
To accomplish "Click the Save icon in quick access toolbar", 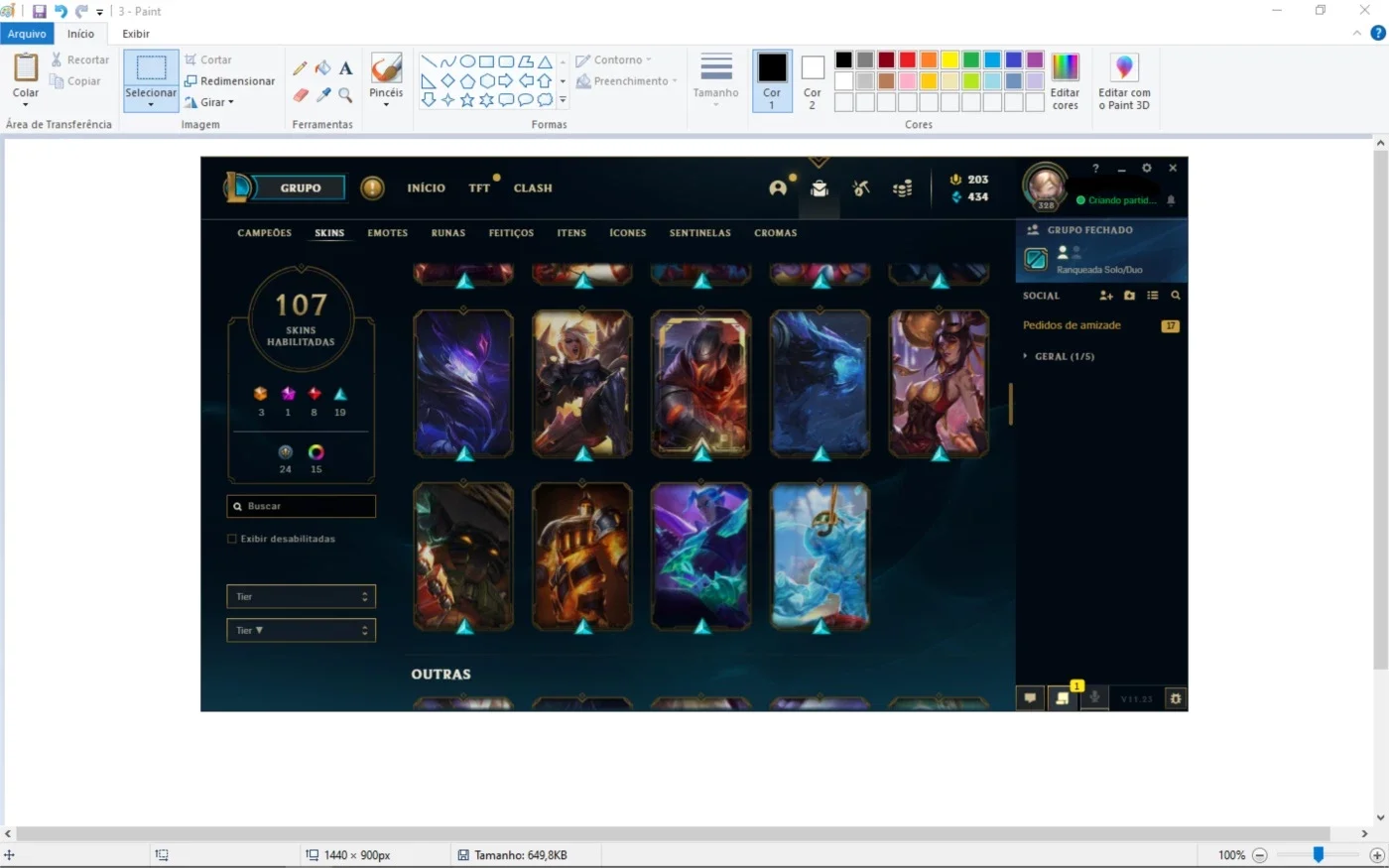I will click(40, 11).
